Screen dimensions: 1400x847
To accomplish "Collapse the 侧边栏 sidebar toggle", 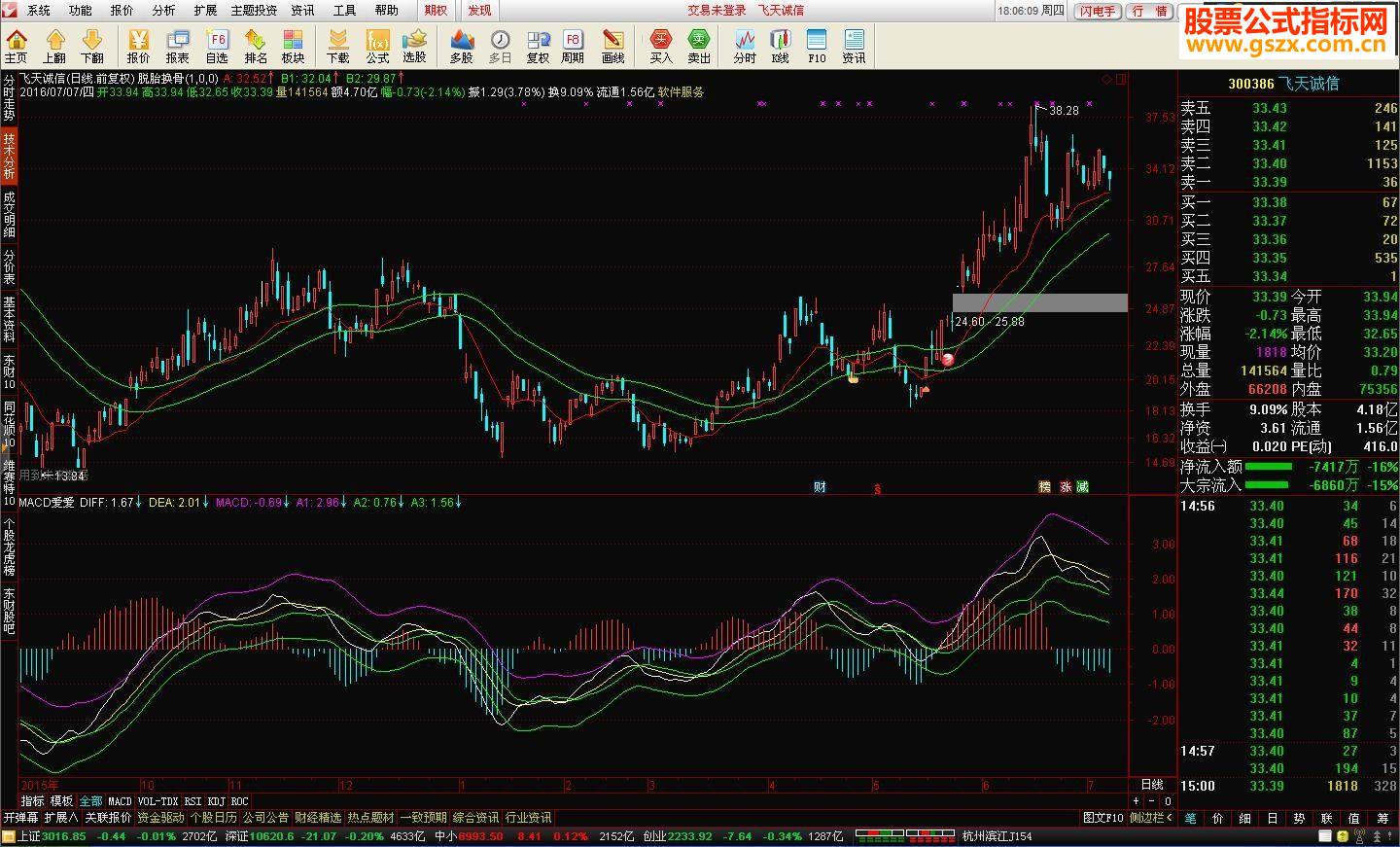I will pos(1151,818).
